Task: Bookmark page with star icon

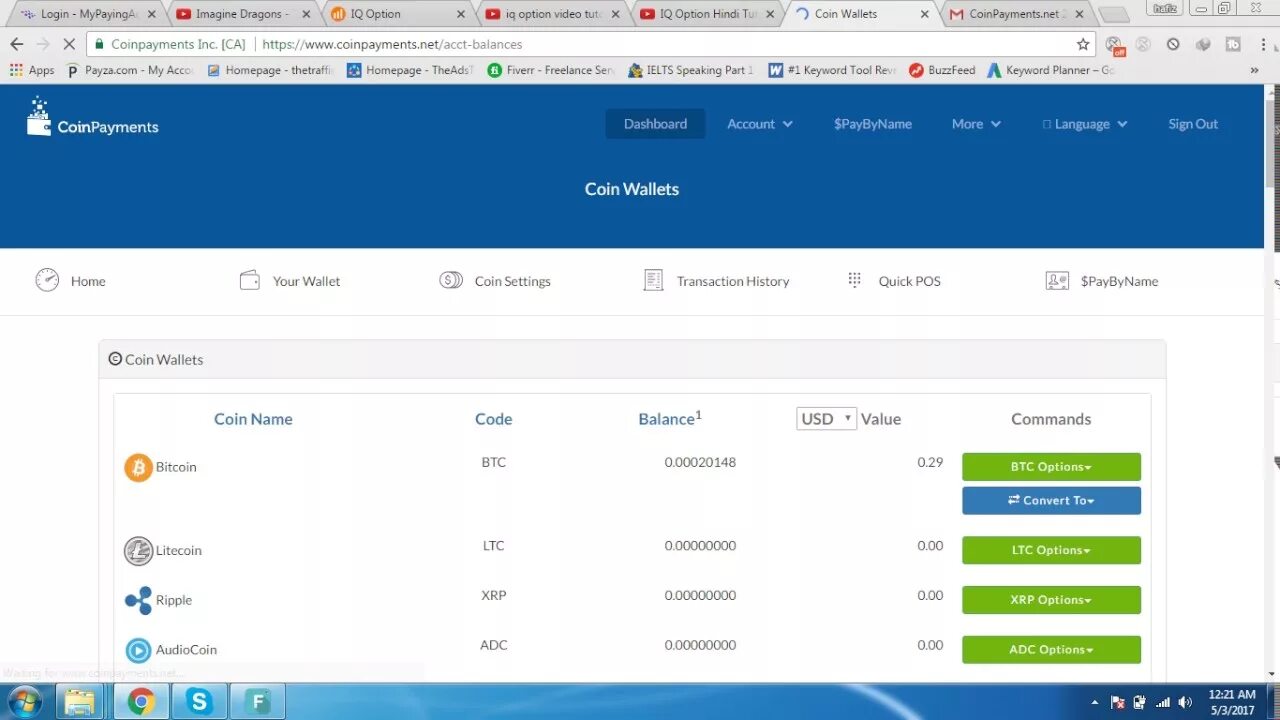Action: tap(1083, 44)
